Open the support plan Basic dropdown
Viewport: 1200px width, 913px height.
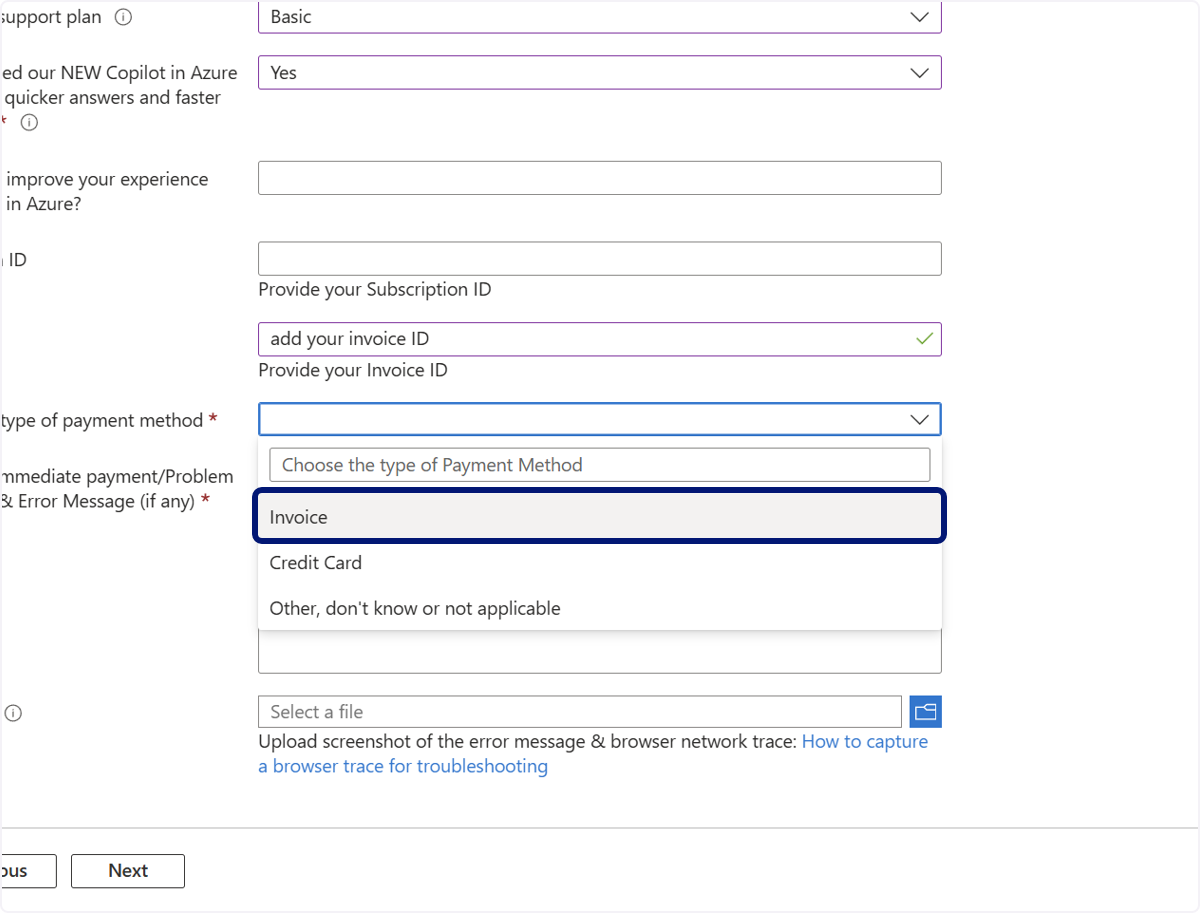pos(599,17)
